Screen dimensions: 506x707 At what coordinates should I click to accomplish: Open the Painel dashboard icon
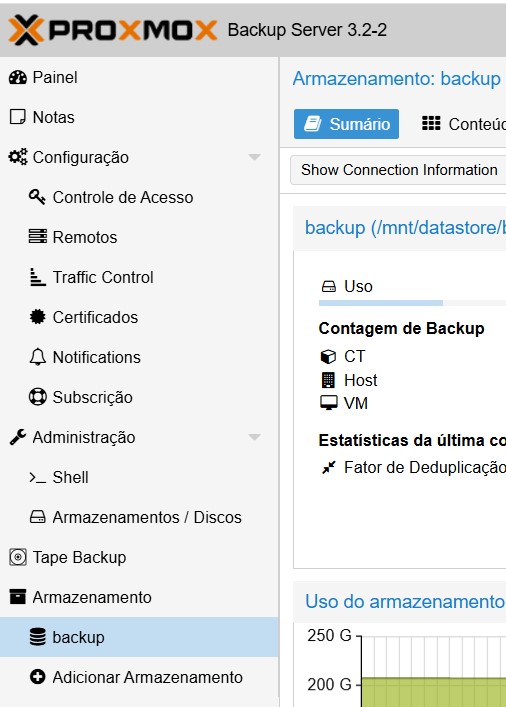tap(18, 78)
